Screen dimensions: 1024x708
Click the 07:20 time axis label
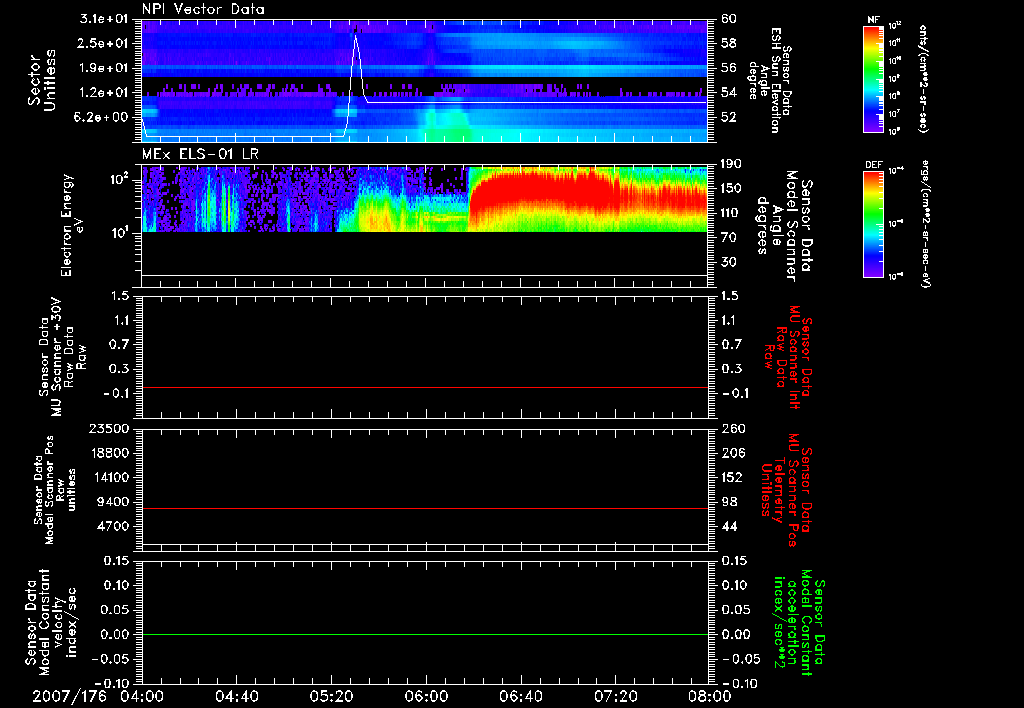[615, 696]
